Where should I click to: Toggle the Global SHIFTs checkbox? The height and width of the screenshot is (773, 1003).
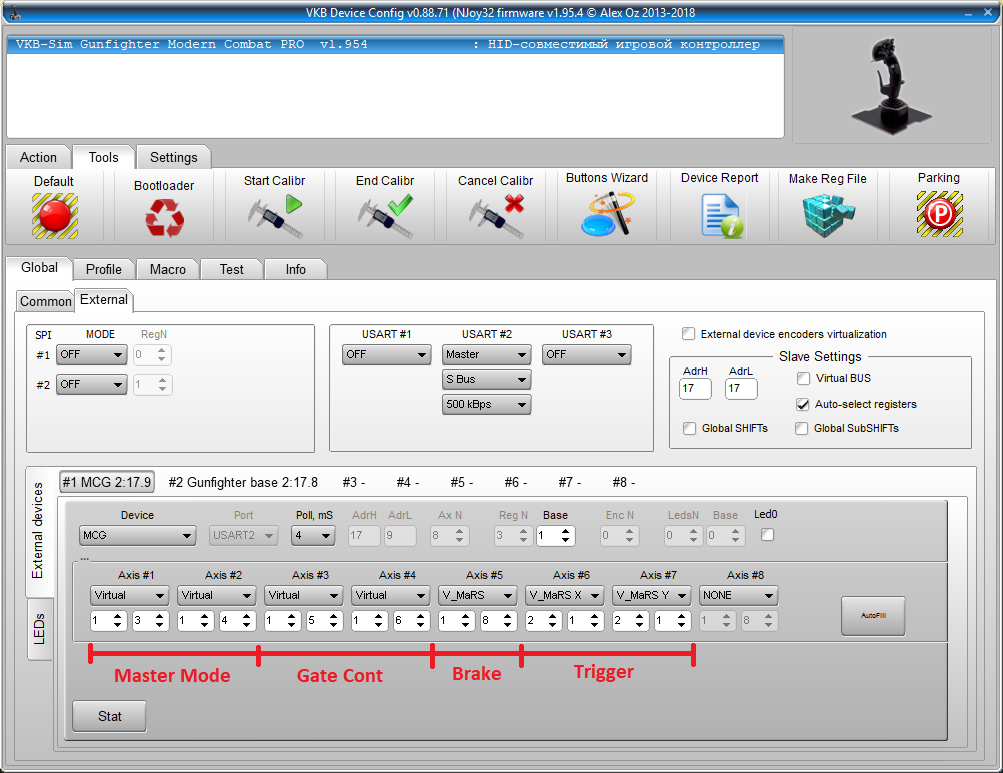[689, 429]
